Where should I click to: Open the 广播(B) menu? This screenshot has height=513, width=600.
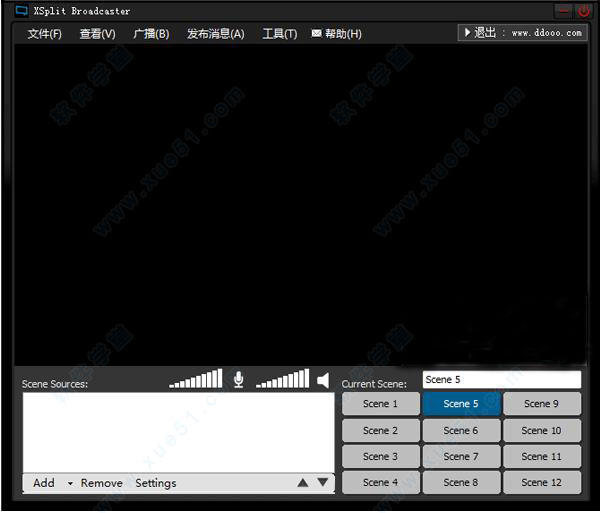[x=151, y=34]
